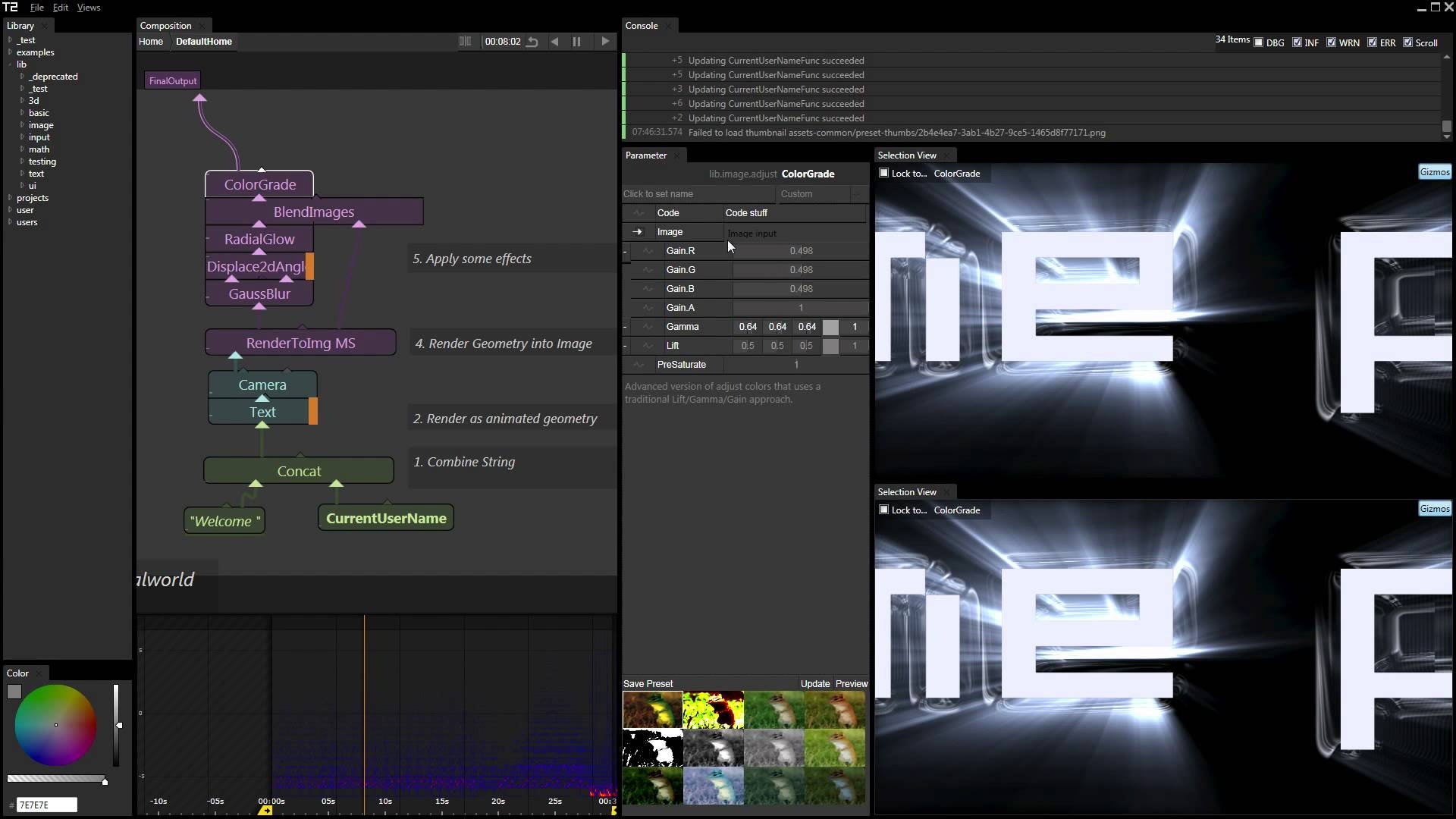
Task: Select the black and white preset thumbnail
Action: click(652, 748)
